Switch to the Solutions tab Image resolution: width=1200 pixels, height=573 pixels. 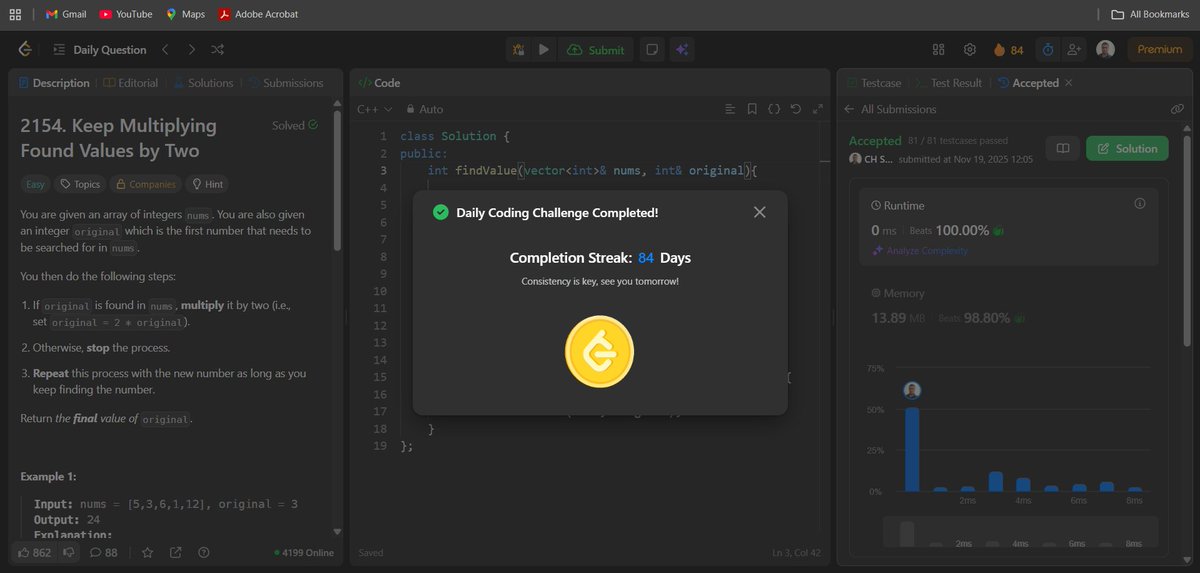(203, 83)
